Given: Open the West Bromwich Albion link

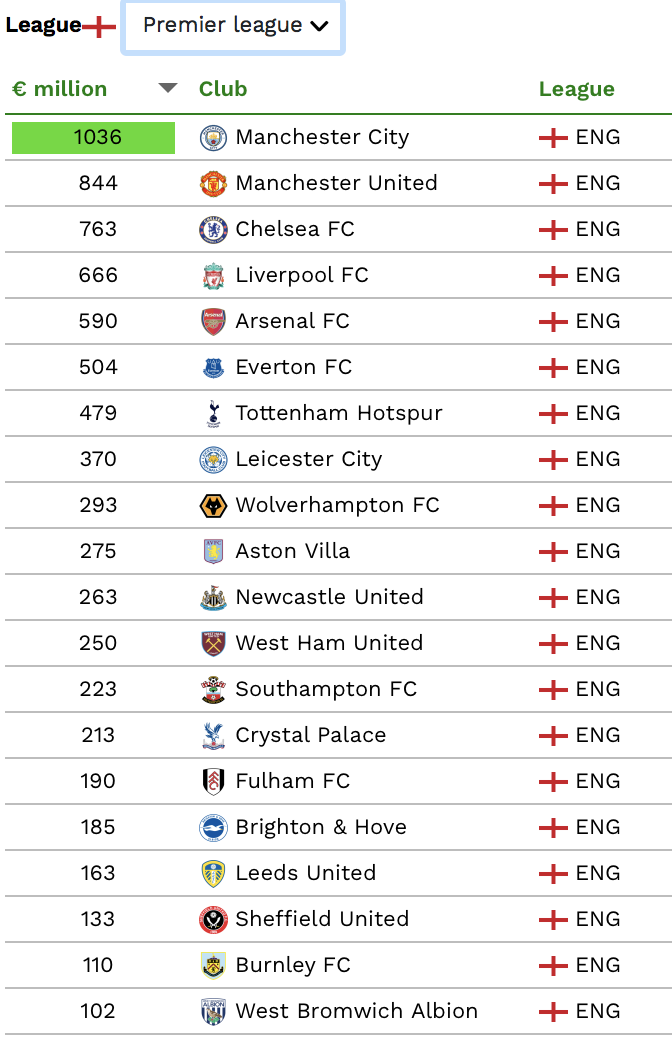Looking at the screenshot, I should pyautogui.click(x=356, y=1011).
